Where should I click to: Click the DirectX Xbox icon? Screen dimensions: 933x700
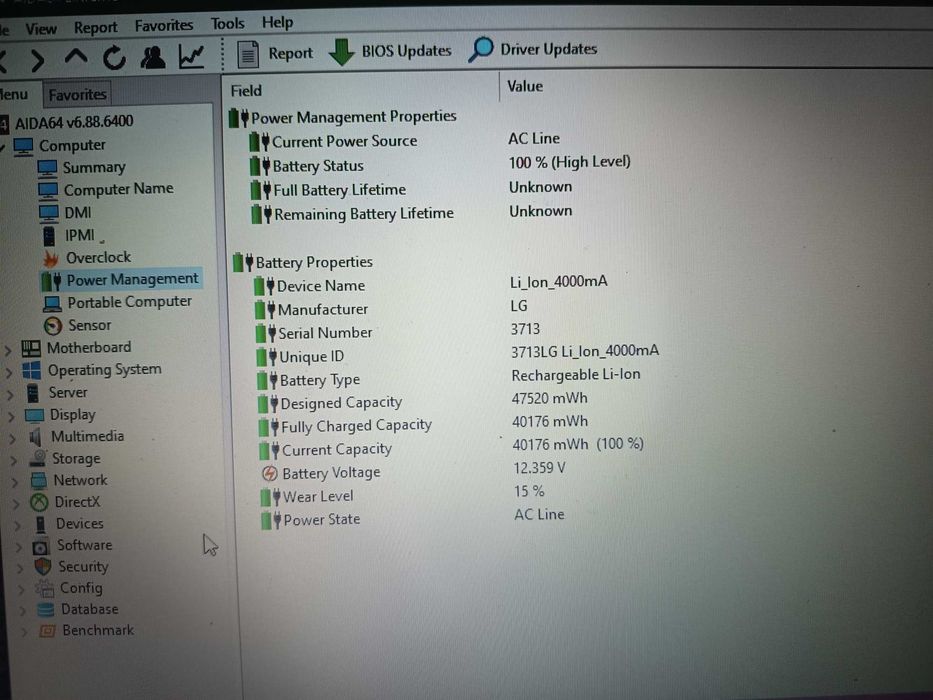[39, 502]
